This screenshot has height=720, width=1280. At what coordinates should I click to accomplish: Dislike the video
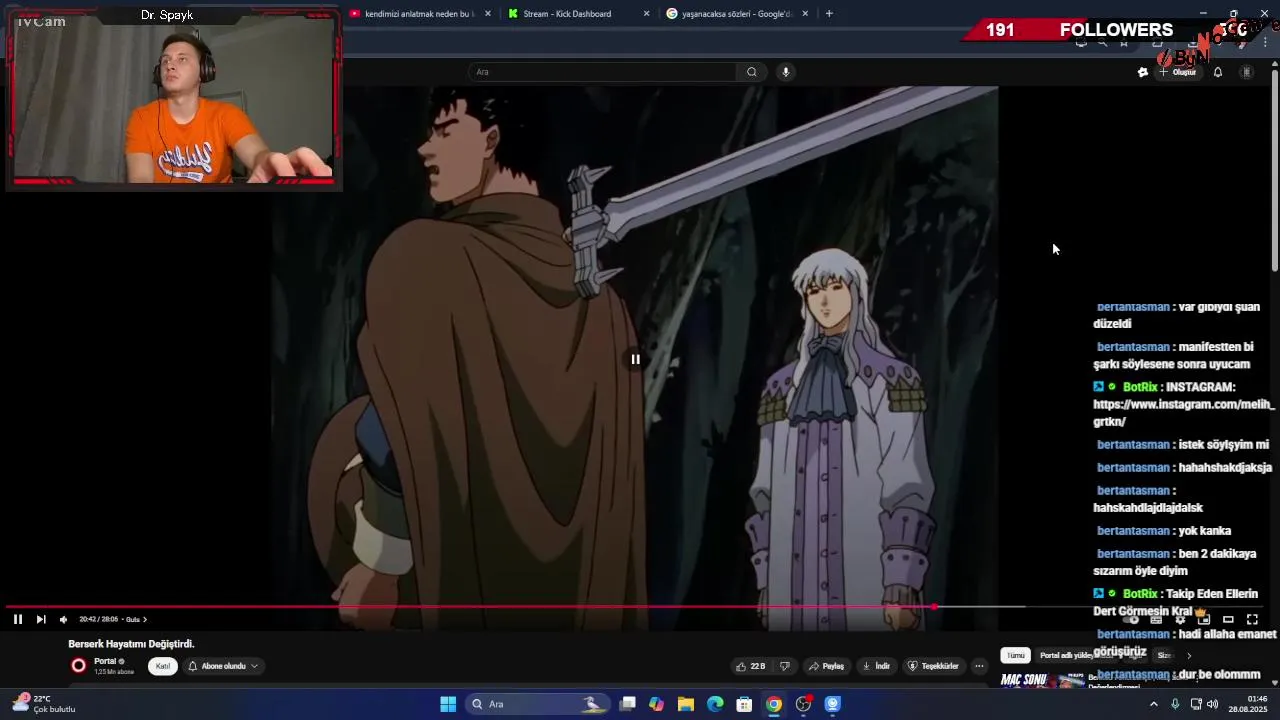(x=785, y=666)
